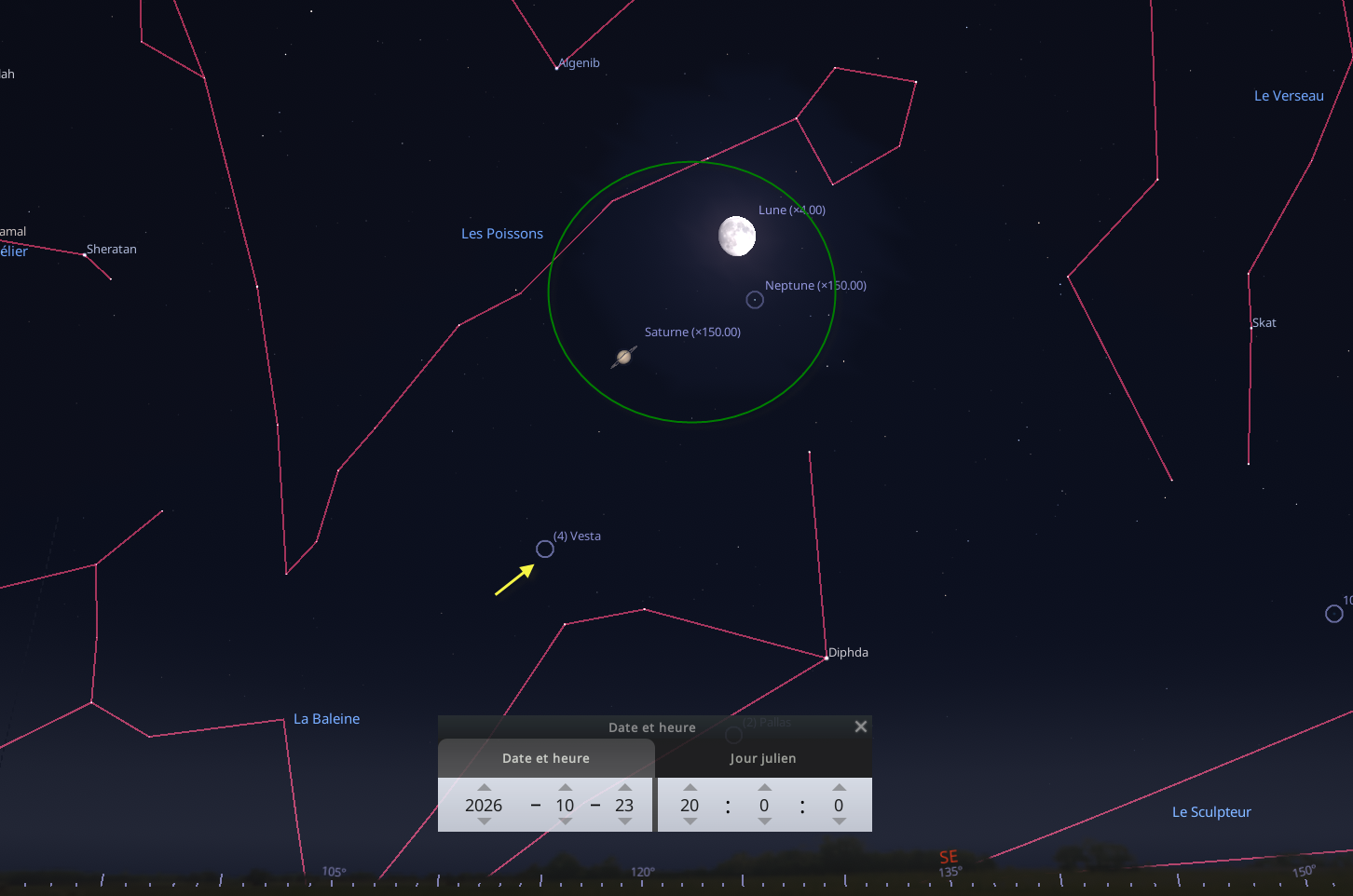1353x896 pixels.
Task: Select the Neptune circle marker
Action: pyautogui.click(x=755, y=300)
